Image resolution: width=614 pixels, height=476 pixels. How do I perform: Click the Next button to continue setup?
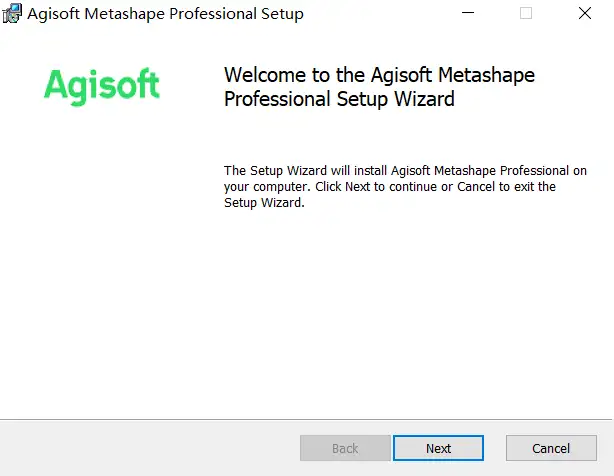[x=438, y=448]
